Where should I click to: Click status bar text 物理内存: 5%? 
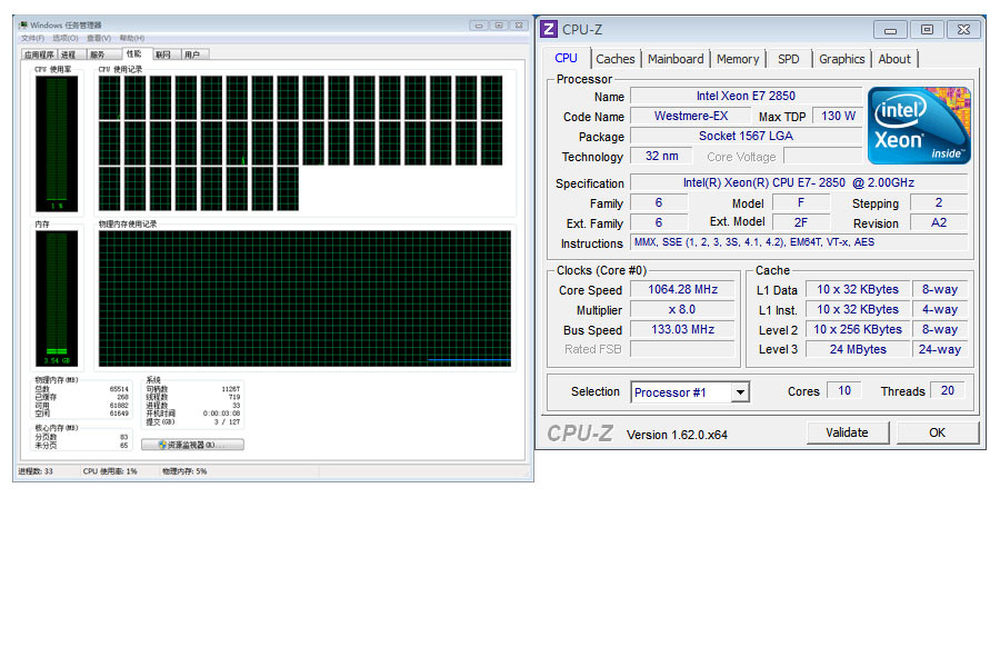click(x=184, y=471)
